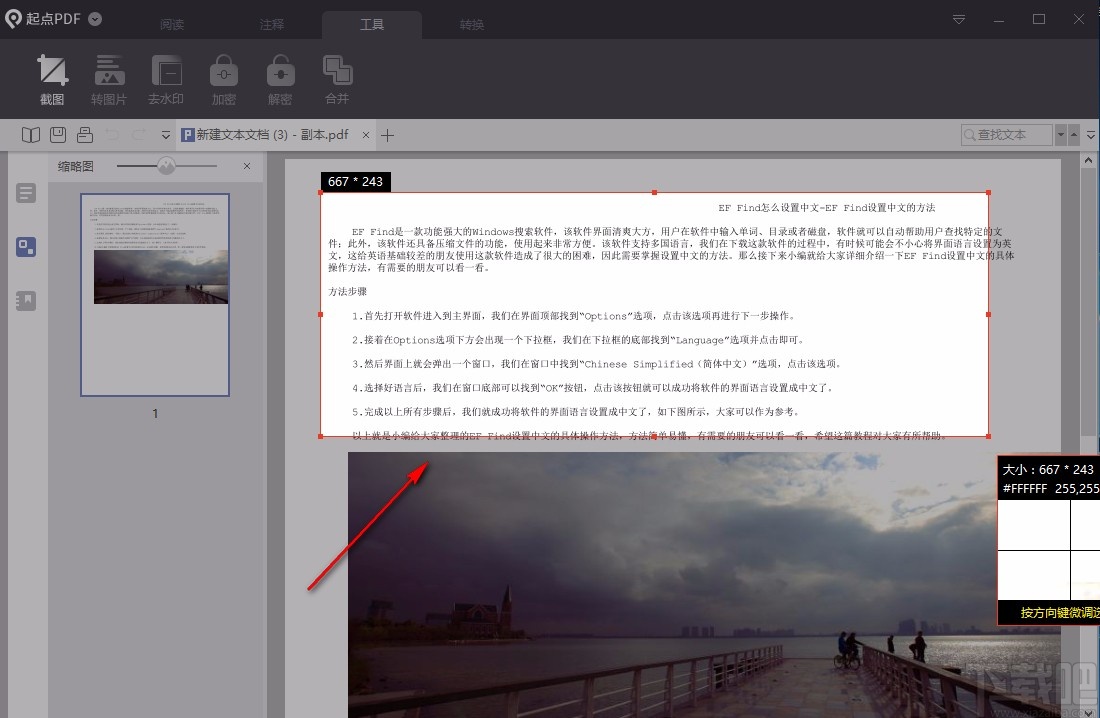Viewport: 1100px width, 718px height.
Task: Expand the quick toolbar customize arrow
Action: coord(166,135)
